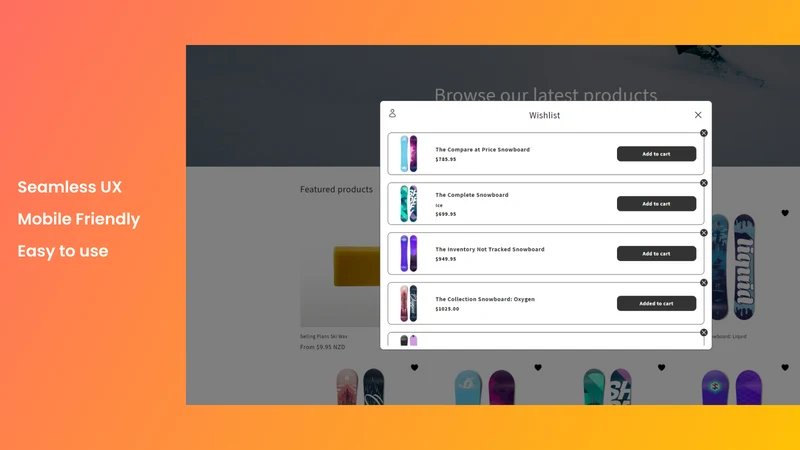
Task: Add The Inventory Not Tracked Snowboard to cart
Action: (656, 254)
